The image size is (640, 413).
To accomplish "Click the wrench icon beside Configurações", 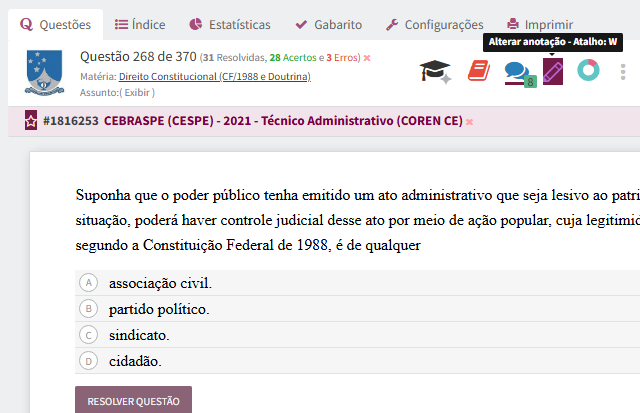I will coord(392,25).
